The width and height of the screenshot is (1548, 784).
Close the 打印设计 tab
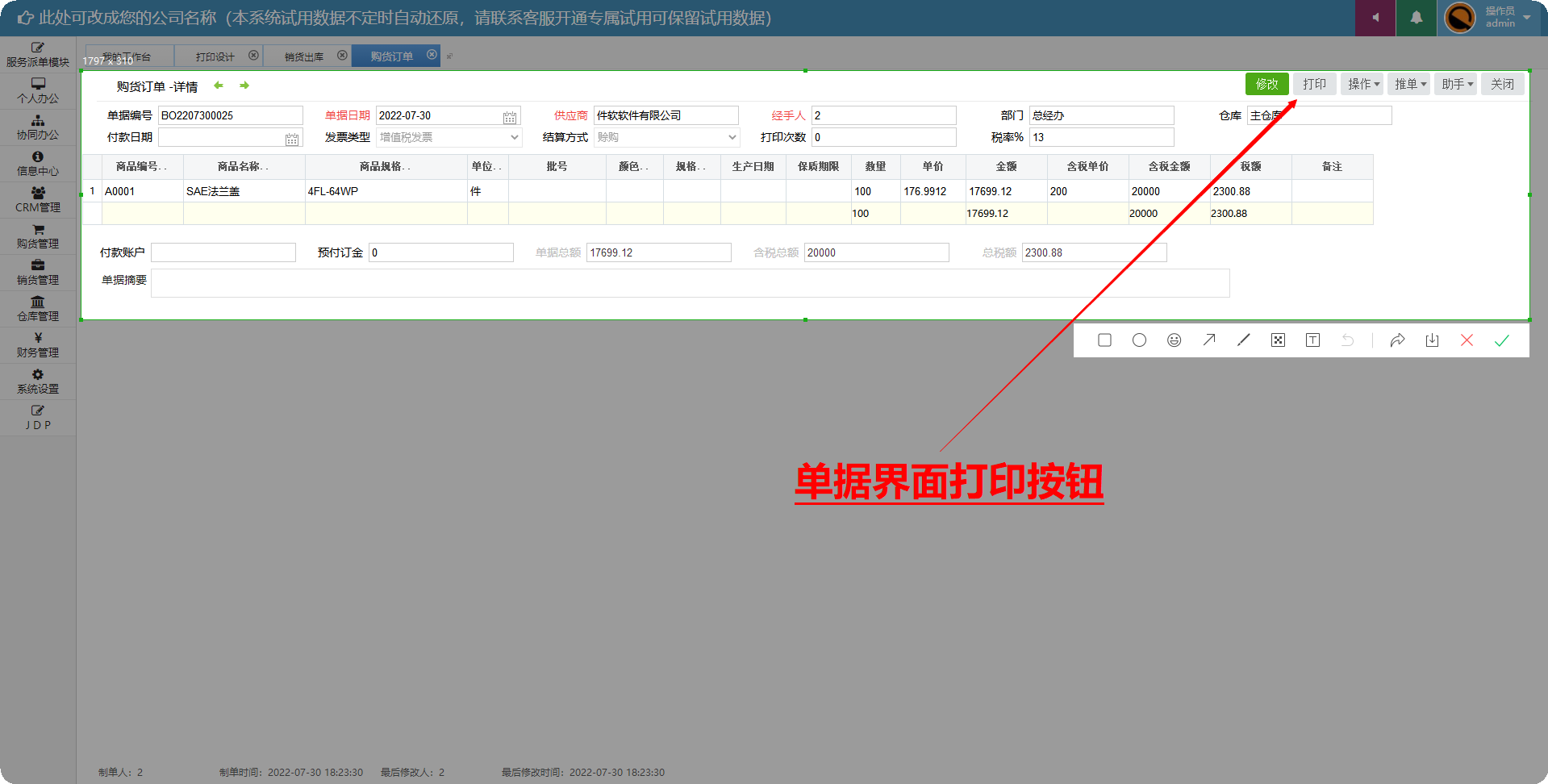(x=253, y=56)
